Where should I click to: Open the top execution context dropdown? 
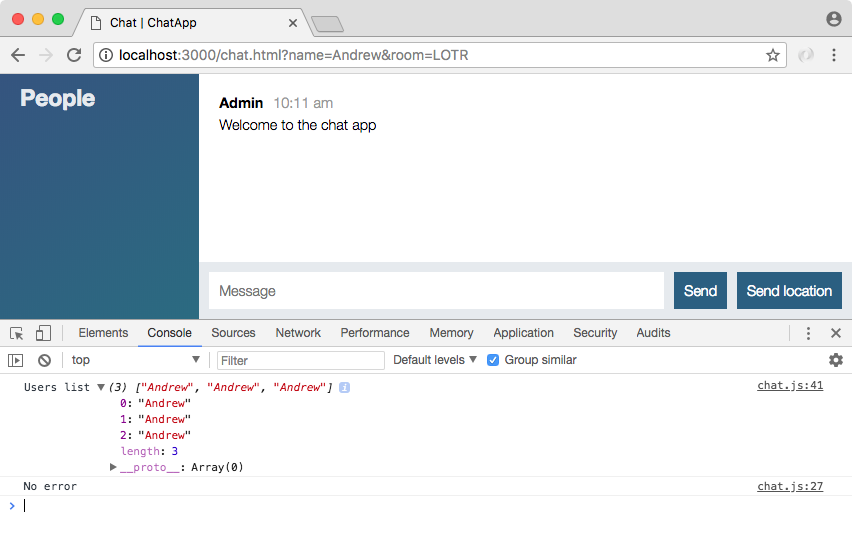tap(135, 360)
